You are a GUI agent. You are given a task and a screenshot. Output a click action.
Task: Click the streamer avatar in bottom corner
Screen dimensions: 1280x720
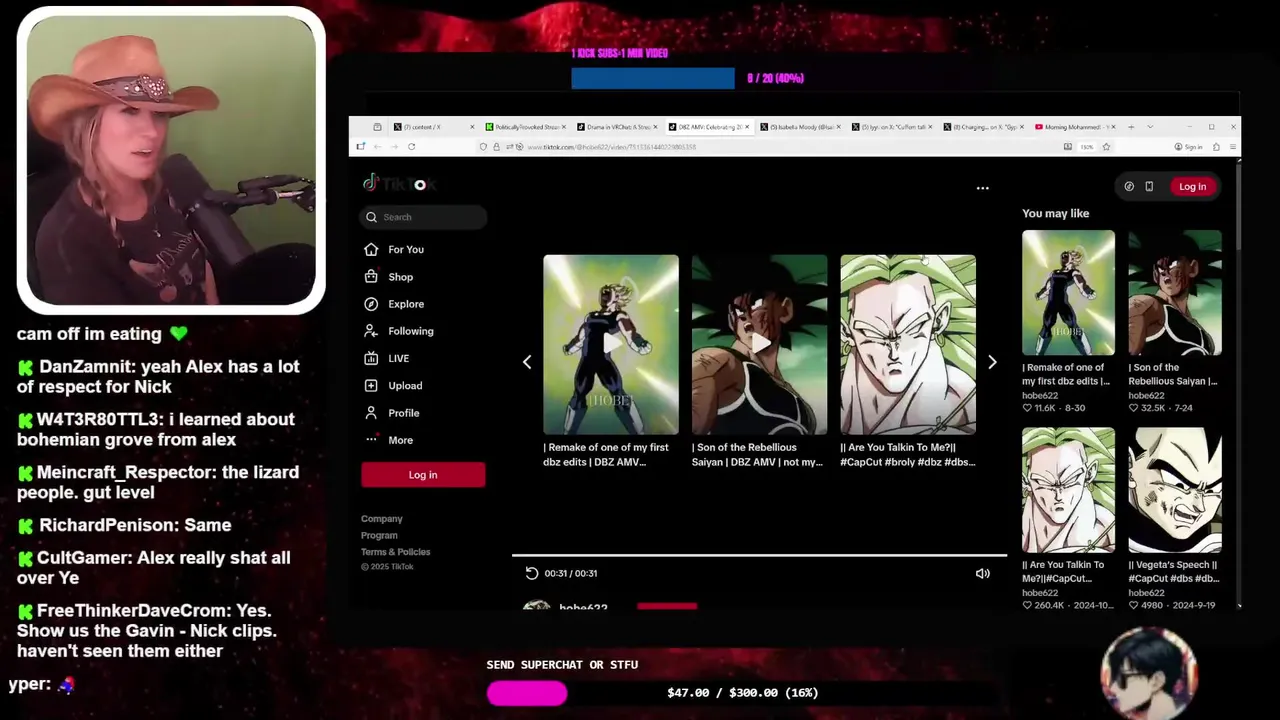(x=1149, y=673)
